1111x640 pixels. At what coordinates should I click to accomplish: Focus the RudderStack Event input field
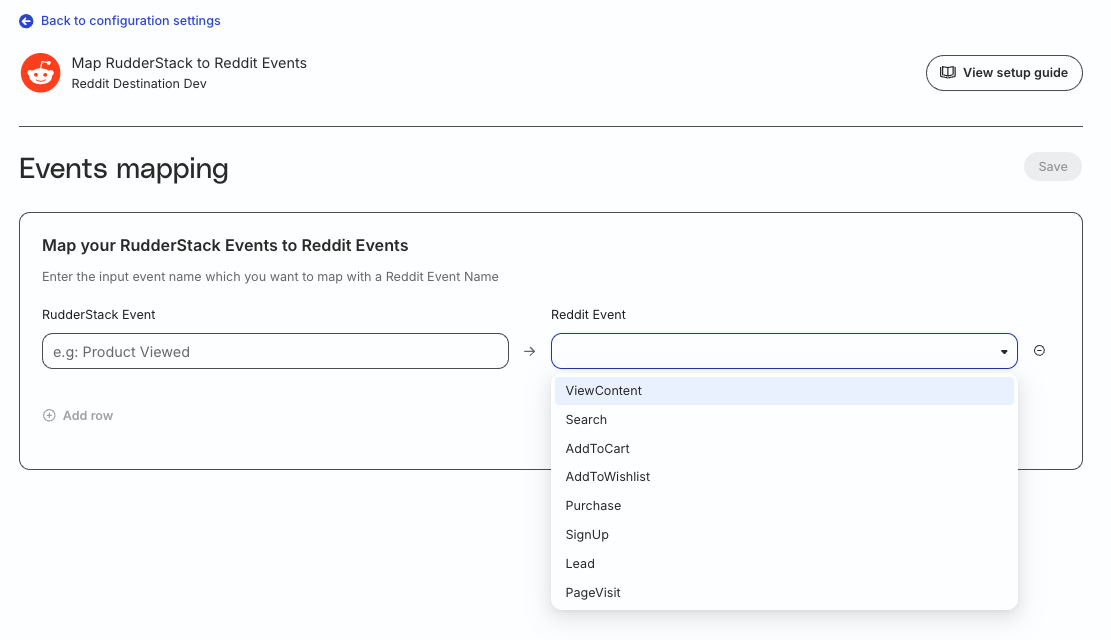276,352
